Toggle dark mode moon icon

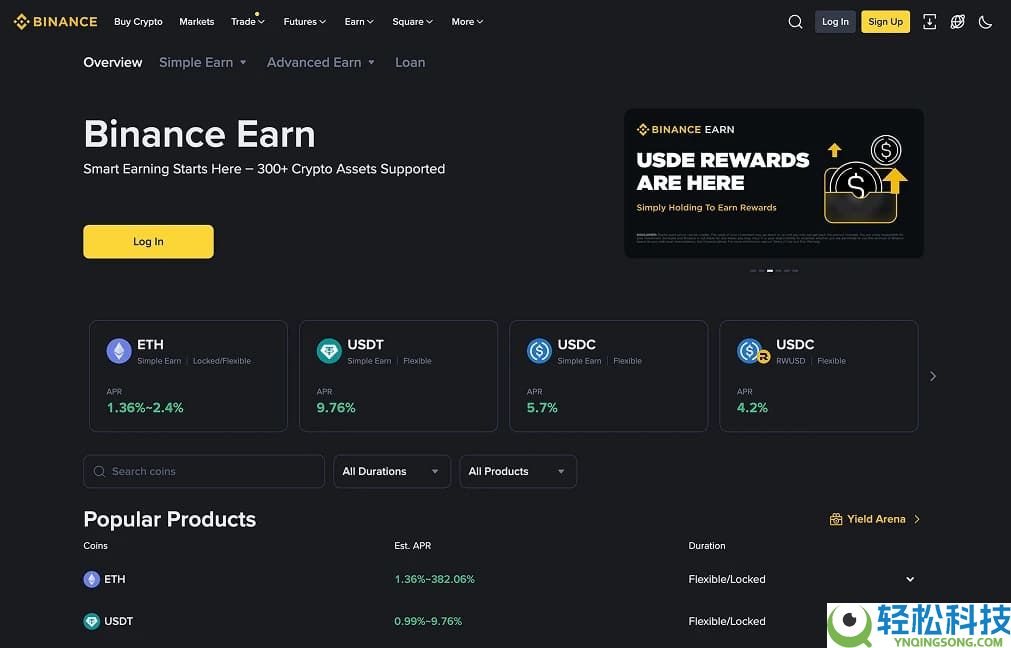coord(985,22)
